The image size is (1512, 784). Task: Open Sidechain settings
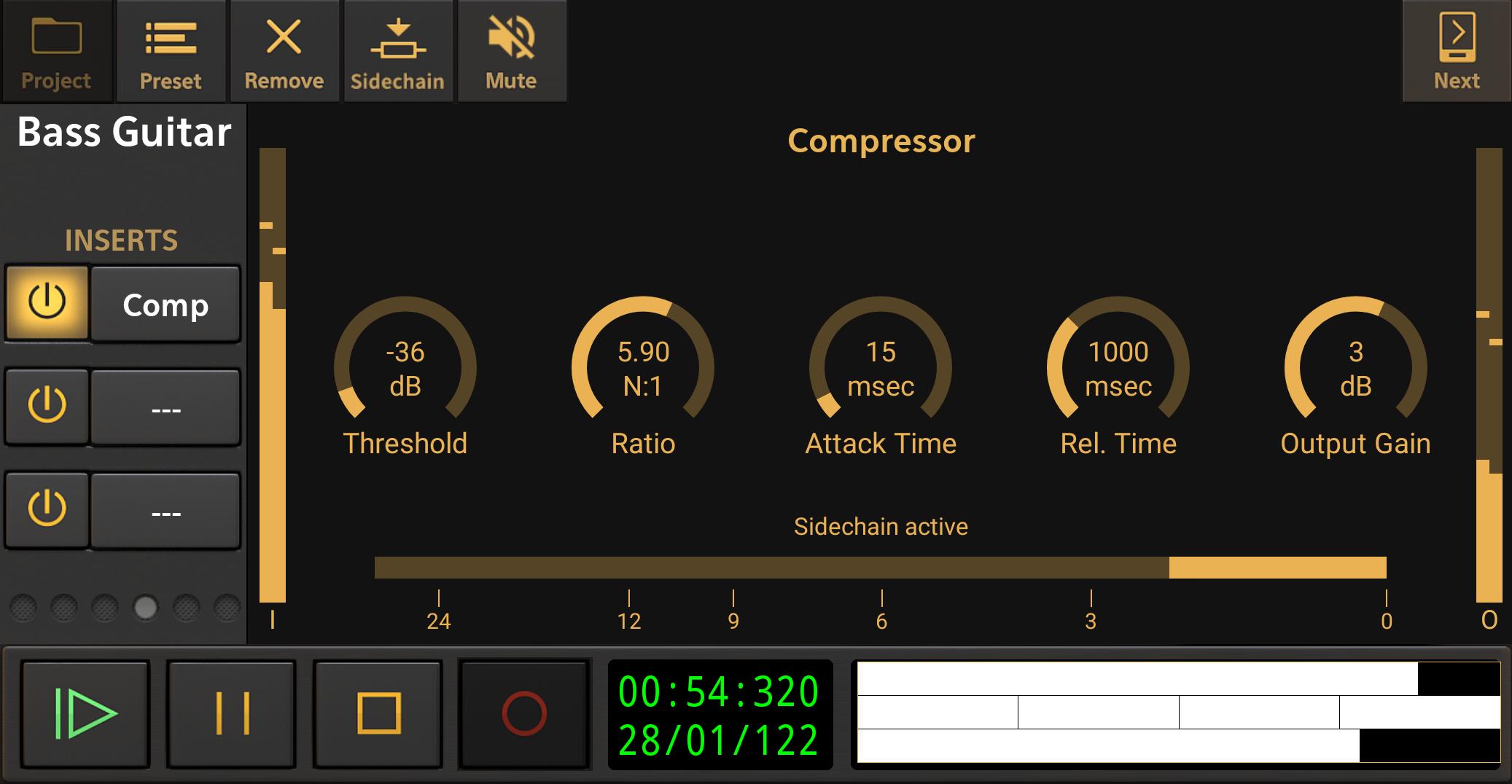click(x=398, y=51)
